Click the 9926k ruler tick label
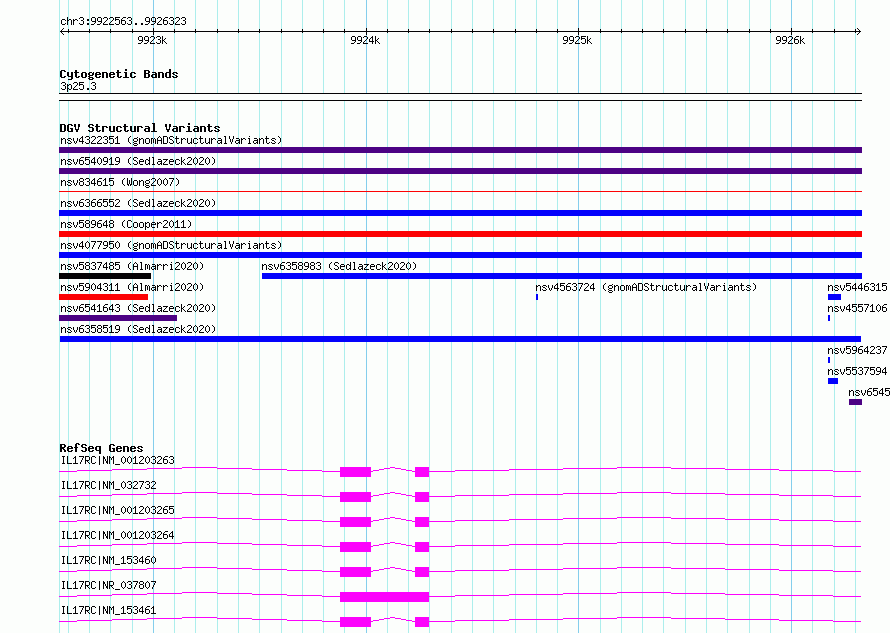The width and height of the screenshot is (890, 633). pyautogui.click(x=790, y=40)
